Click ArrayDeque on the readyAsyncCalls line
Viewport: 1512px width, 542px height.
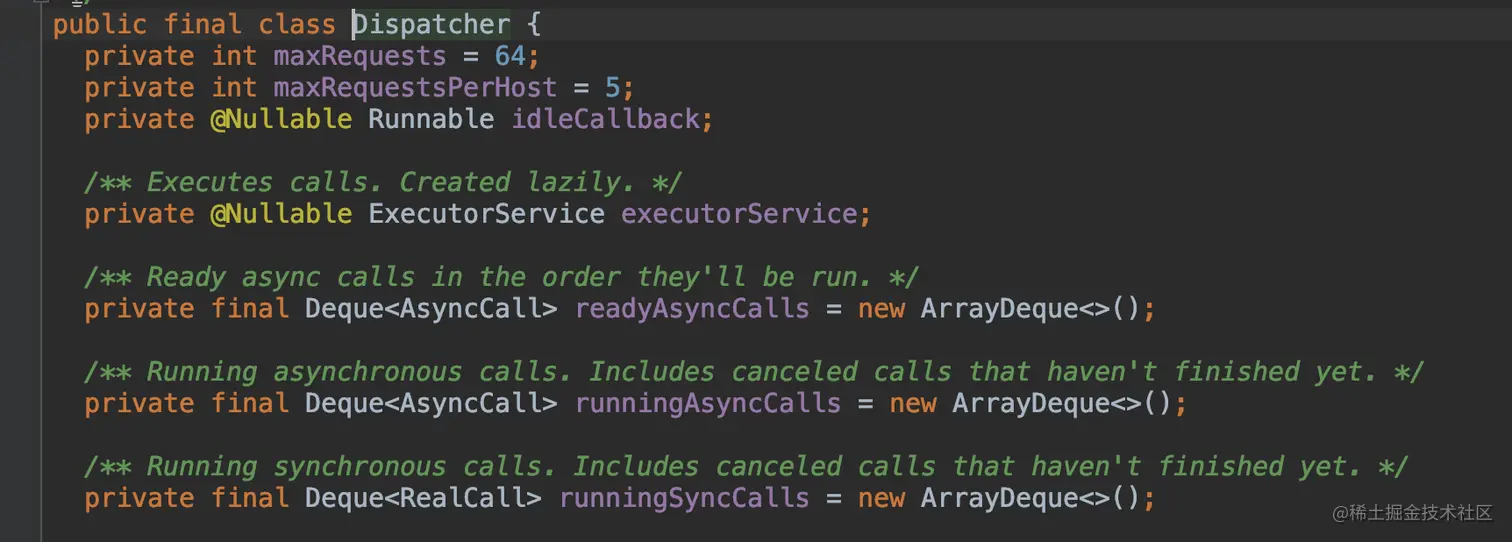(x=1000, y=308)
